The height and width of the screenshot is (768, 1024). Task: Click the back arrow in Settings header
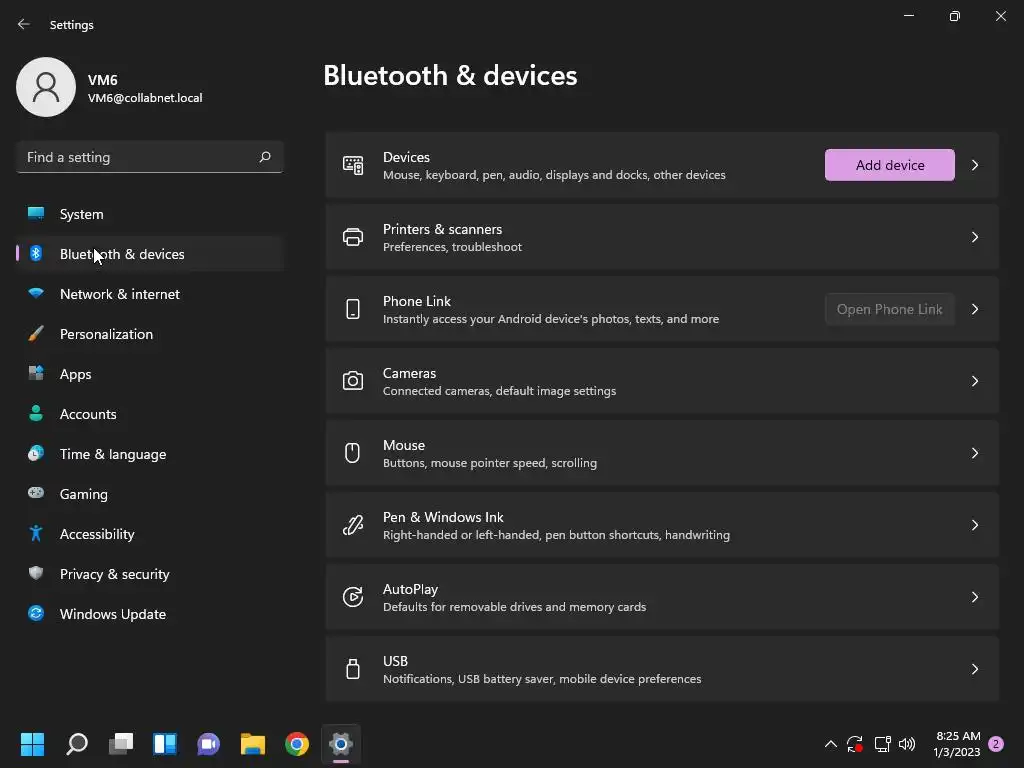[24, 24]
